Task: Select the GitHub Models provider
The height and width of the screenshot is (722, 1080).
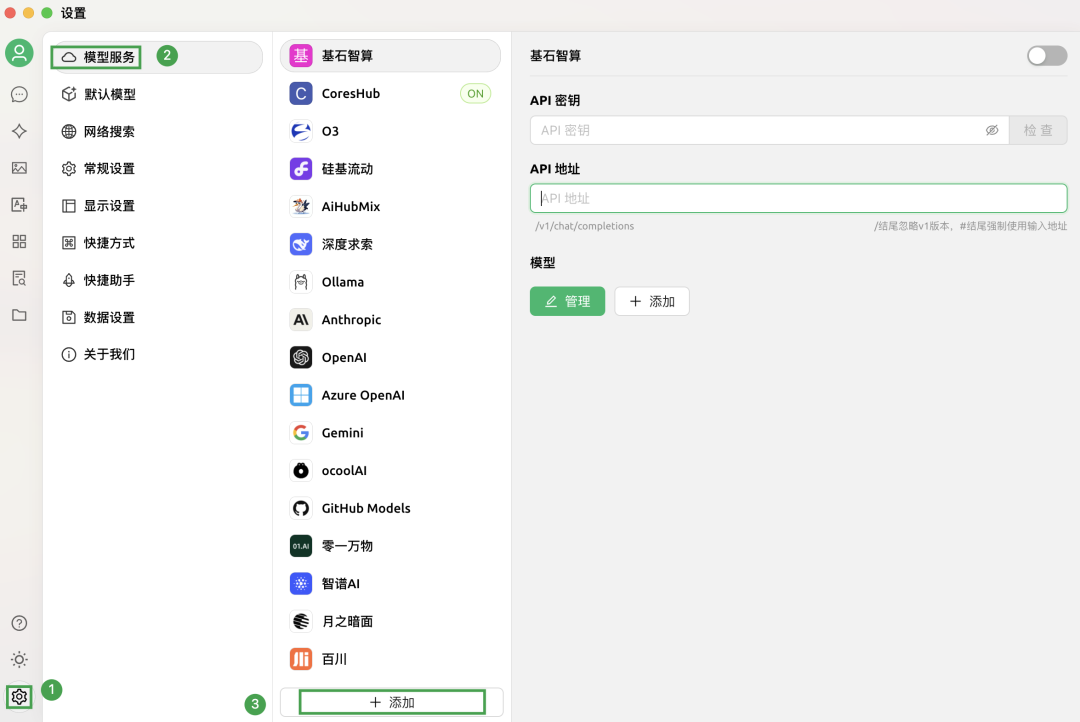Action: pyautogui.click(x=390, y=508)
